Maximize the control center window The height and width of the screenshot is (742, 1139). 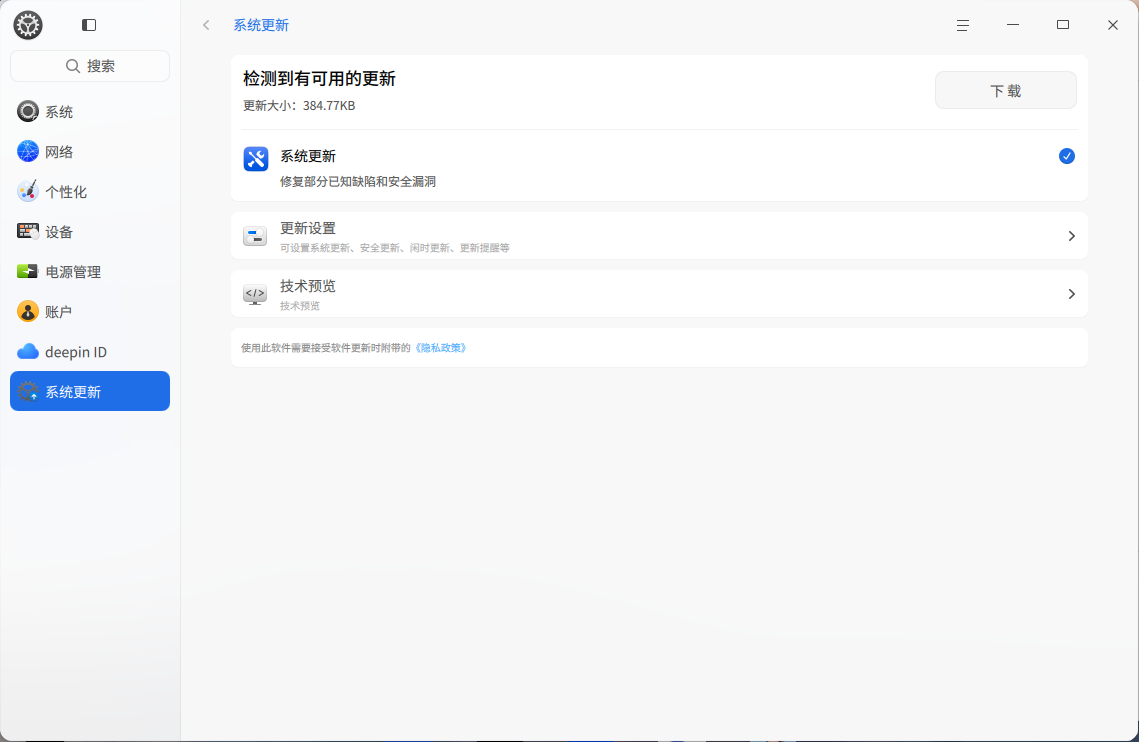(1063, 25)
